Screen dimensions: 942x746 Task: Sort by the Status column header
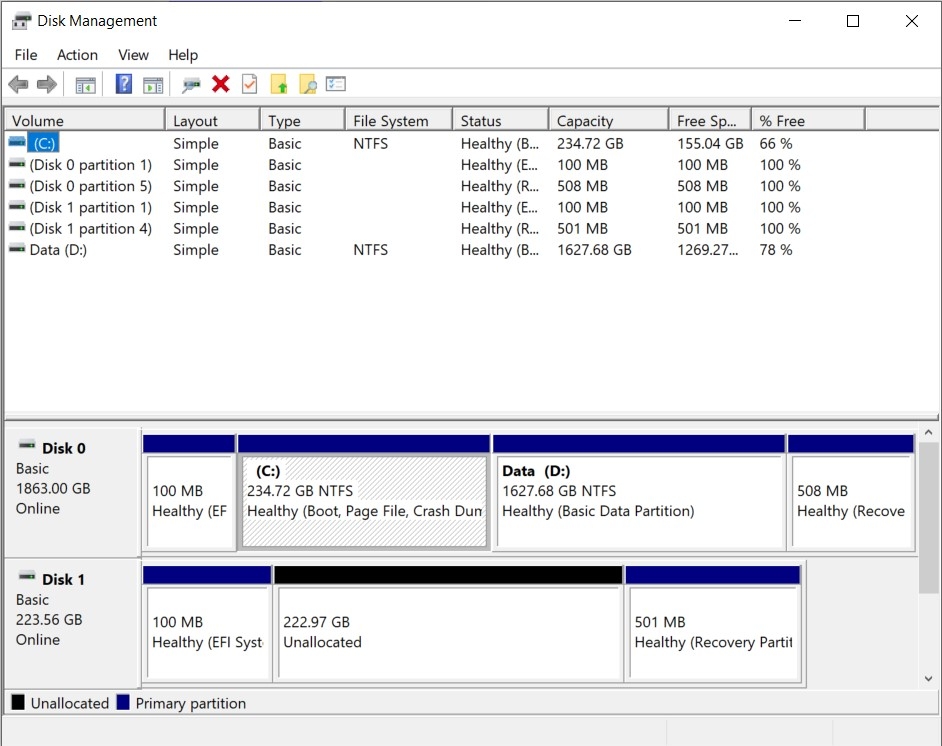[500, 120]
